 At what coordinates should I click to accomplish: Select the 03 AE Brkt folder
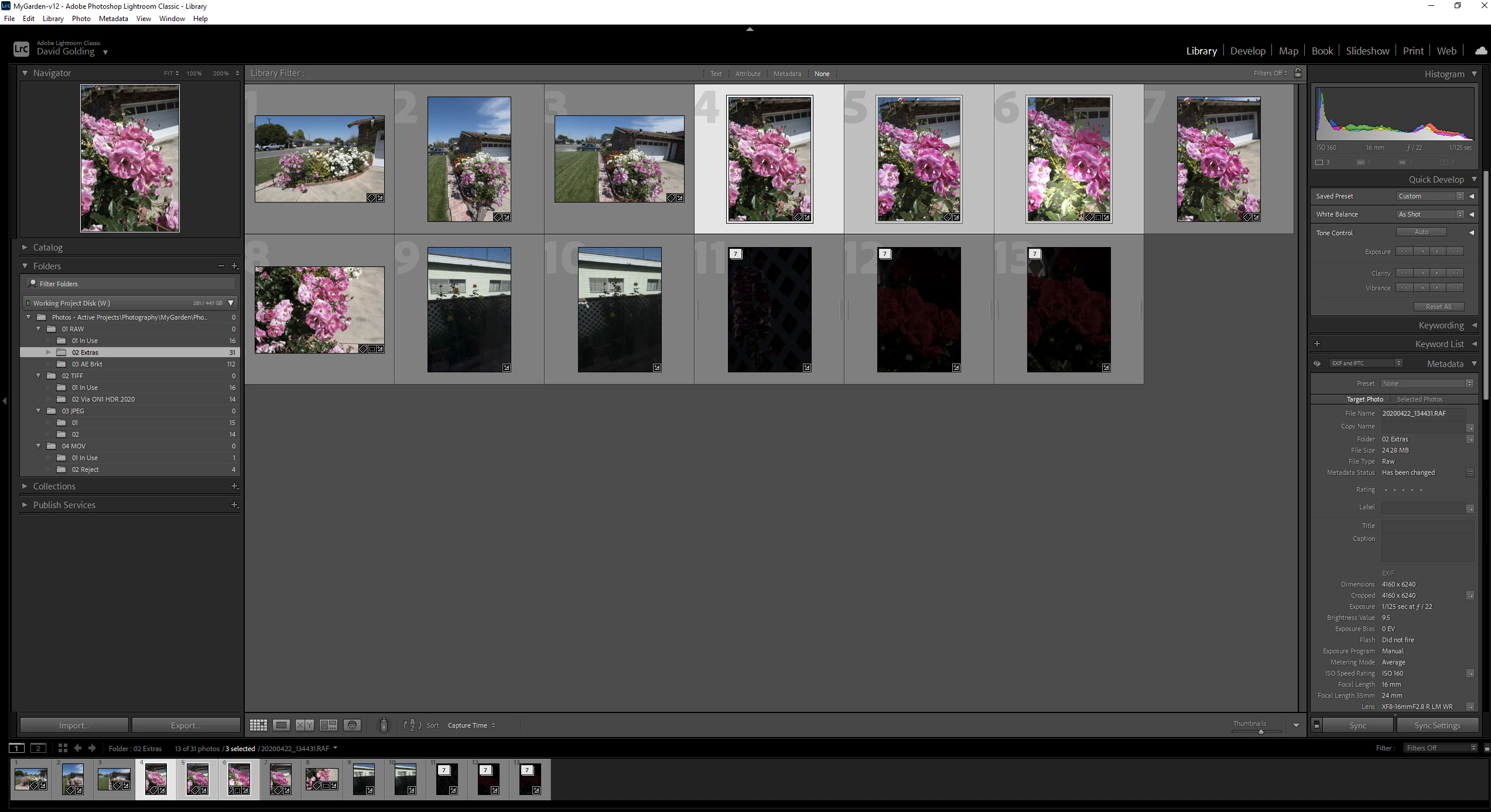click(x=87, y=364)
